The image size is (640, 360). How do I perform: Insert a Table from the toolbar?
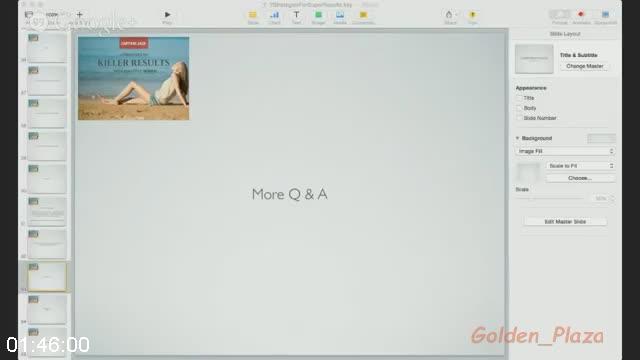pyautogui.click(x=253, y=15)
